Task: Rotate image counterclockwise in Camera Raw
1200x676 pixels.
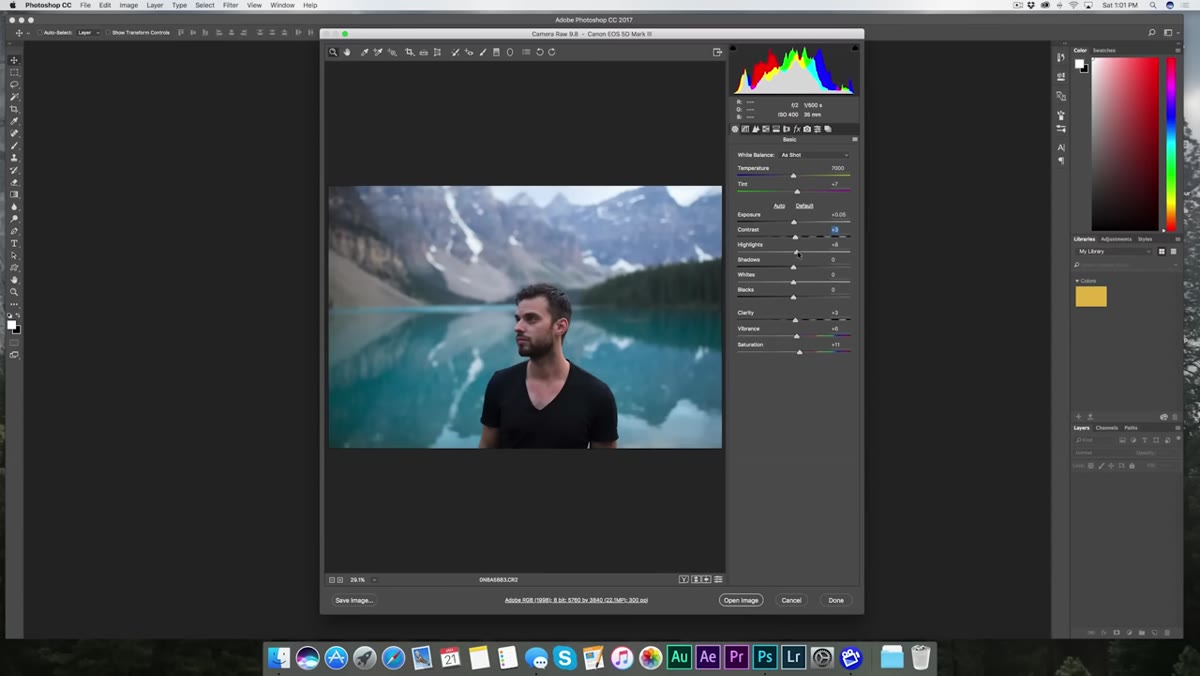Action: click(539, 52)
